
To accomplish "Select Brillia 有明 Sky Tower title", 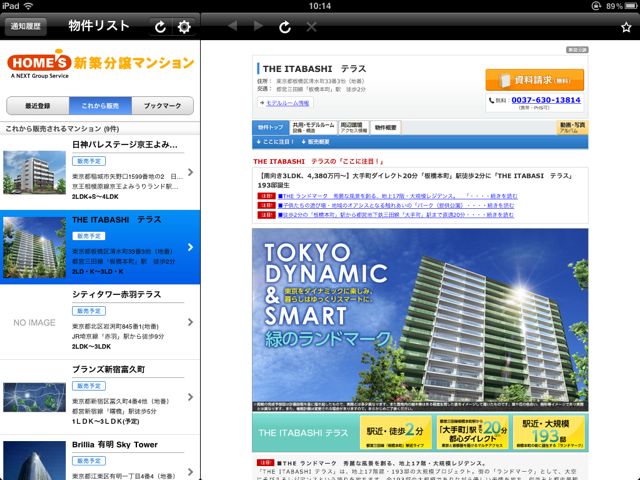I will pyautogui.click(x=115, y=444).
